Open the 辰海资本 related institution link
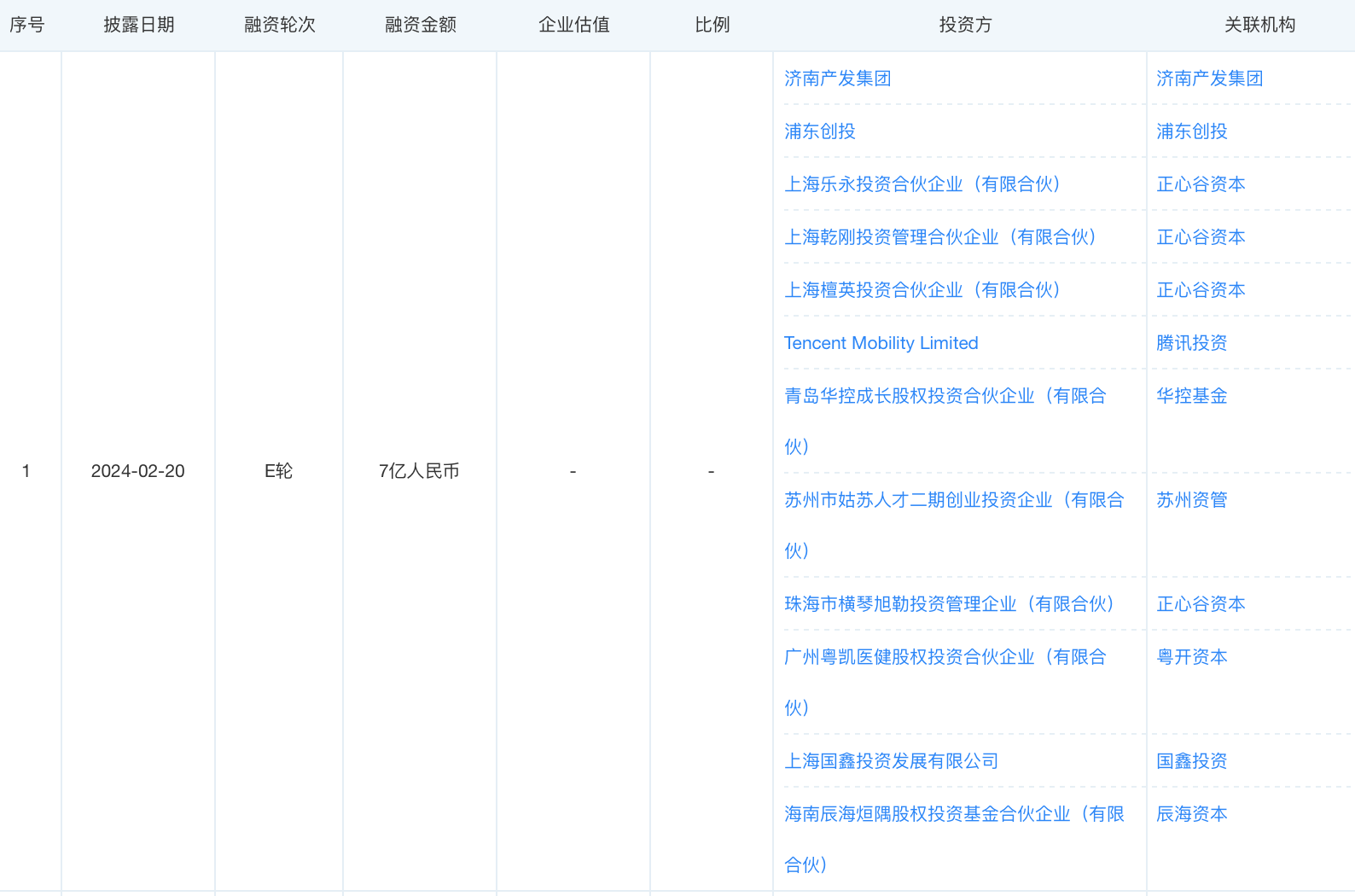The width and height of the screenshot is (1355, 896). (x=1191, y=814)
